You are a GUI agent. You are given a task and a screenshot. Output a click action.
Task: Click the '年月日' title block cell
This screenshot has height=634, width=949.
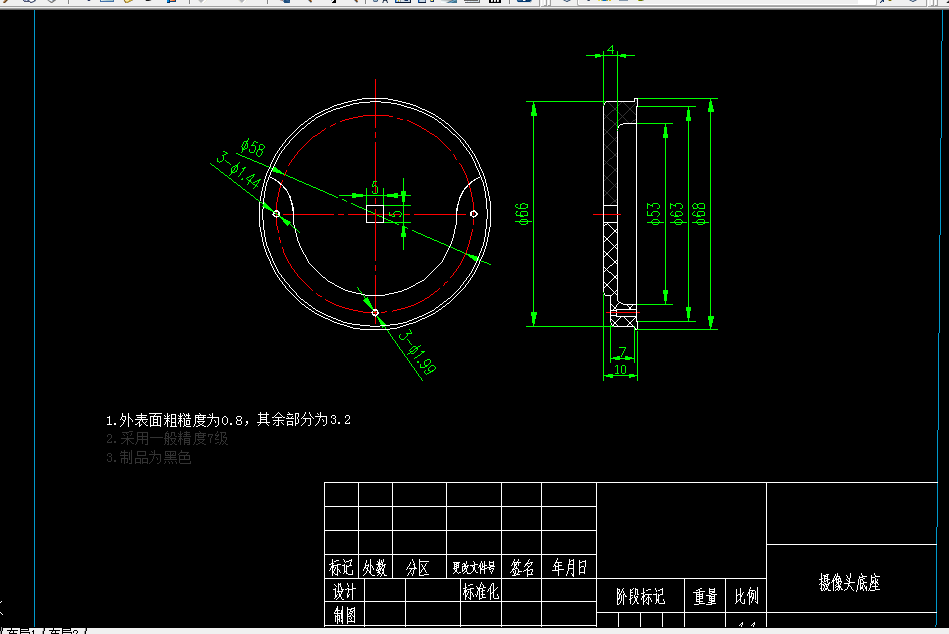click(569, 567)
